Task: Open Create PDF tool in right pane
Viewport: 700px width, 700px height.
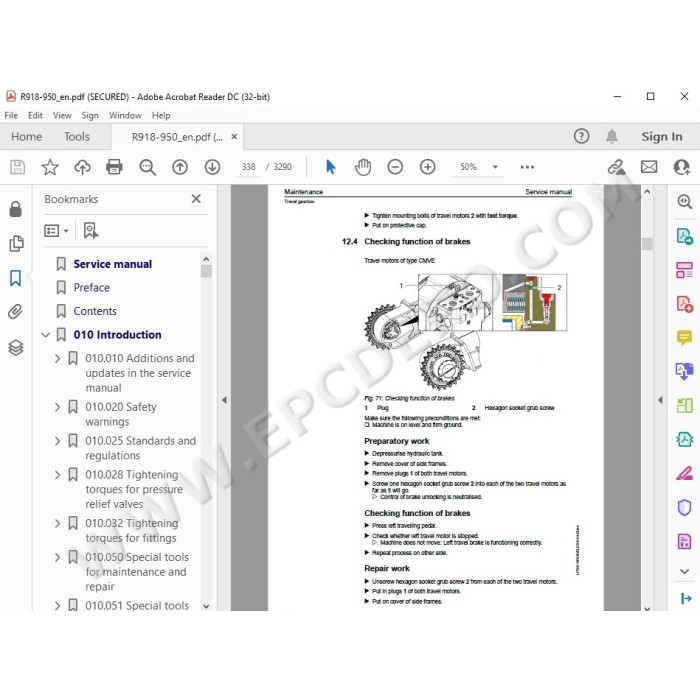Action: click(684, 304)
